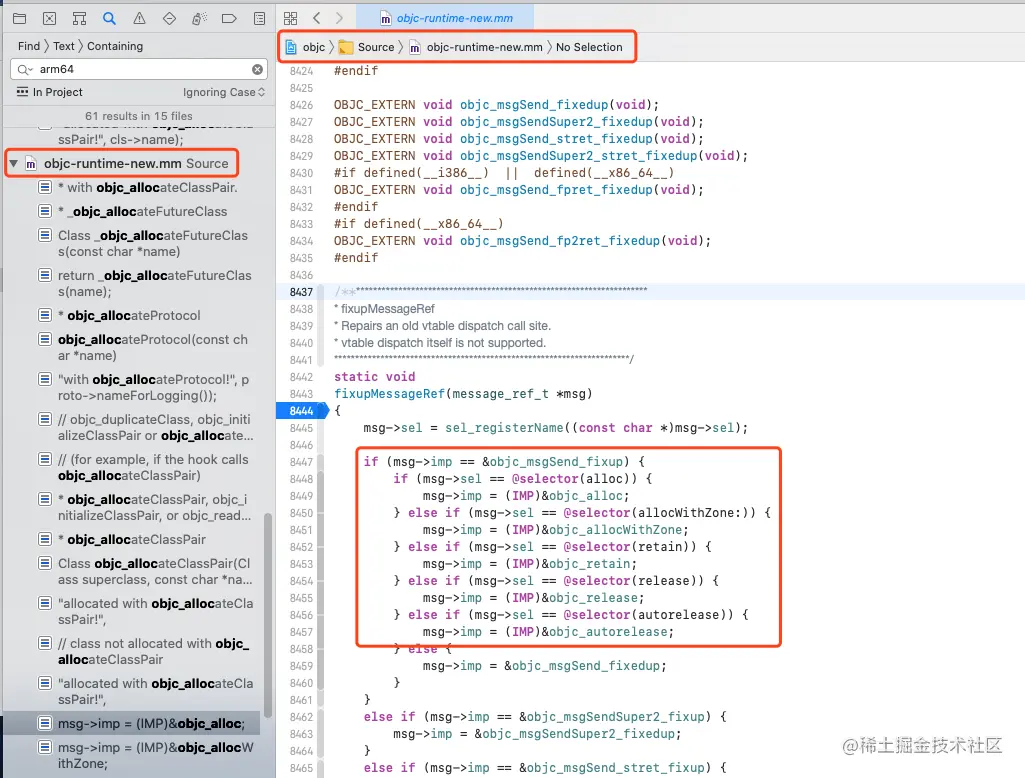Click fixupMessageRef function name in code
Viewport: 1025px width, 778px height.
click(390, 394)
